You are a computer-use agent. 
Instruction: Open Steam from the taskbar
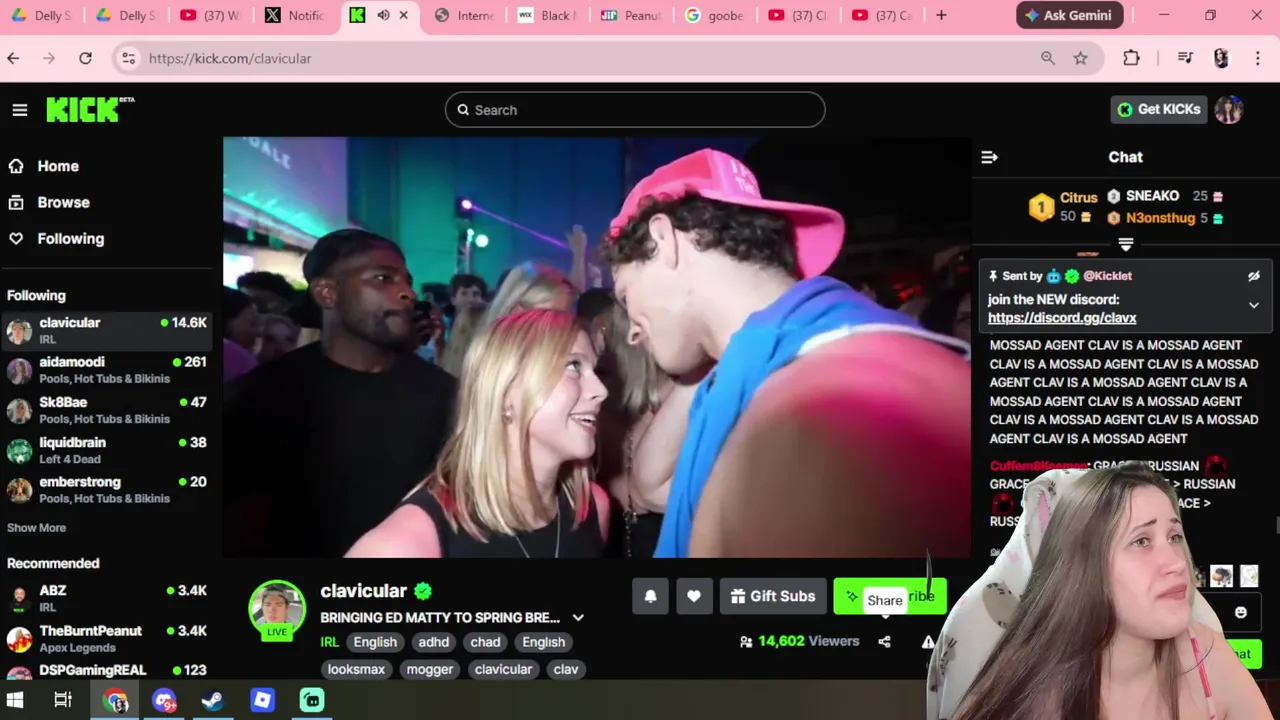tap(212, 700)
